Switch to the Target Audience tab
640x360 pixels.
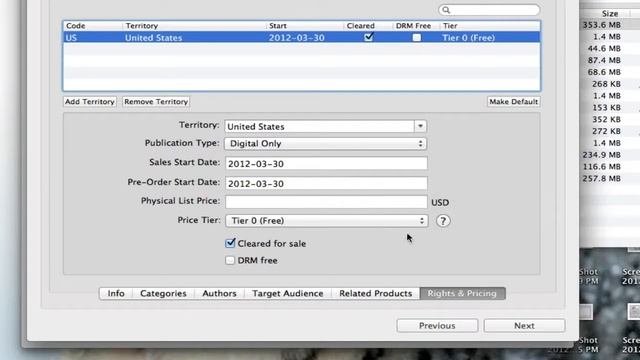[x=288, y=293]
